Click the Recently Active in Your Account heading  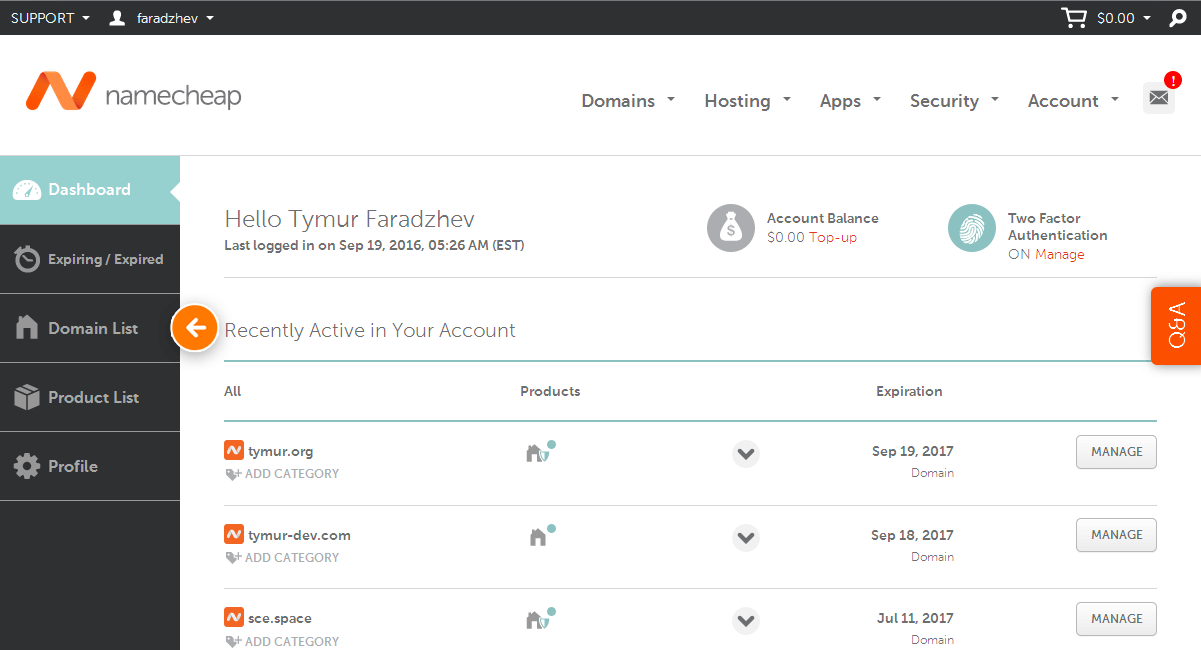(x=370, y=330)
